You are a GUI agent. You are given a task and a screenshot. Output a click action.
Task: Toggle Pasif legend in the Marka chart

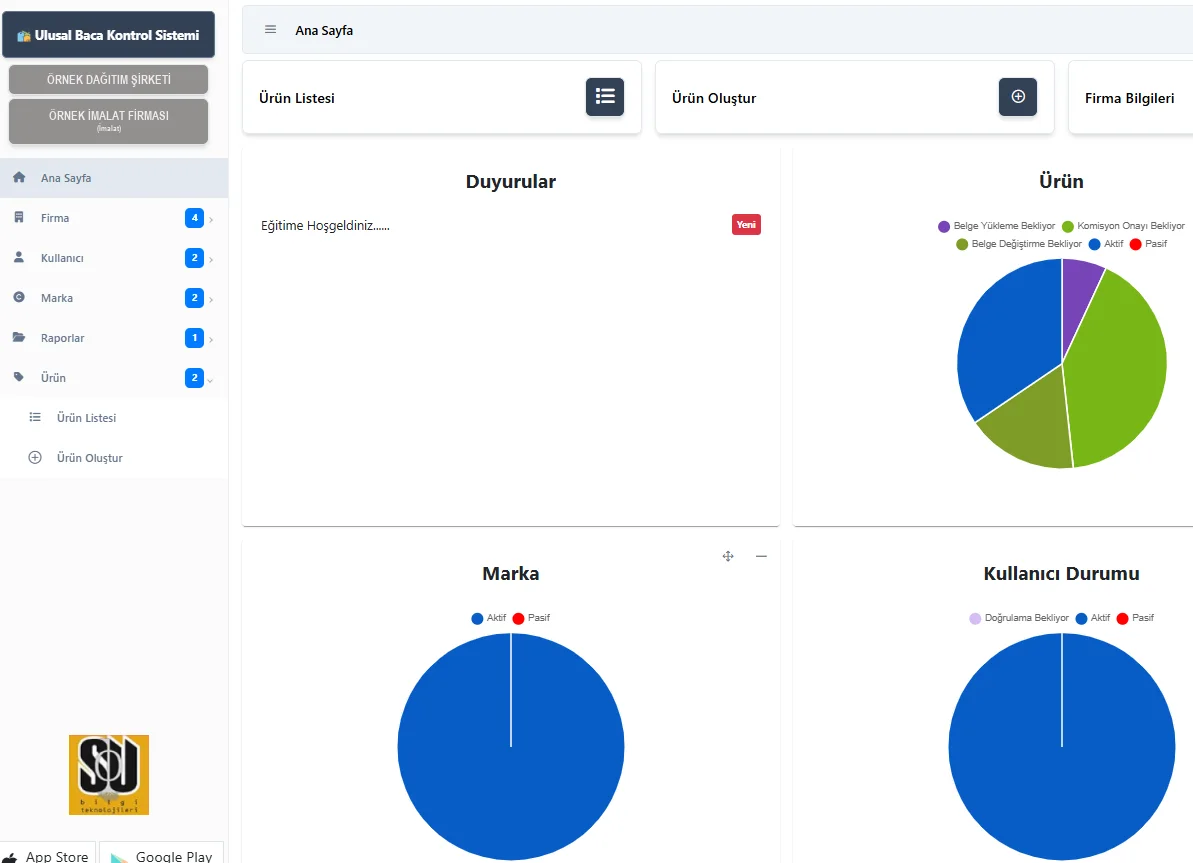tap(531, 618)
